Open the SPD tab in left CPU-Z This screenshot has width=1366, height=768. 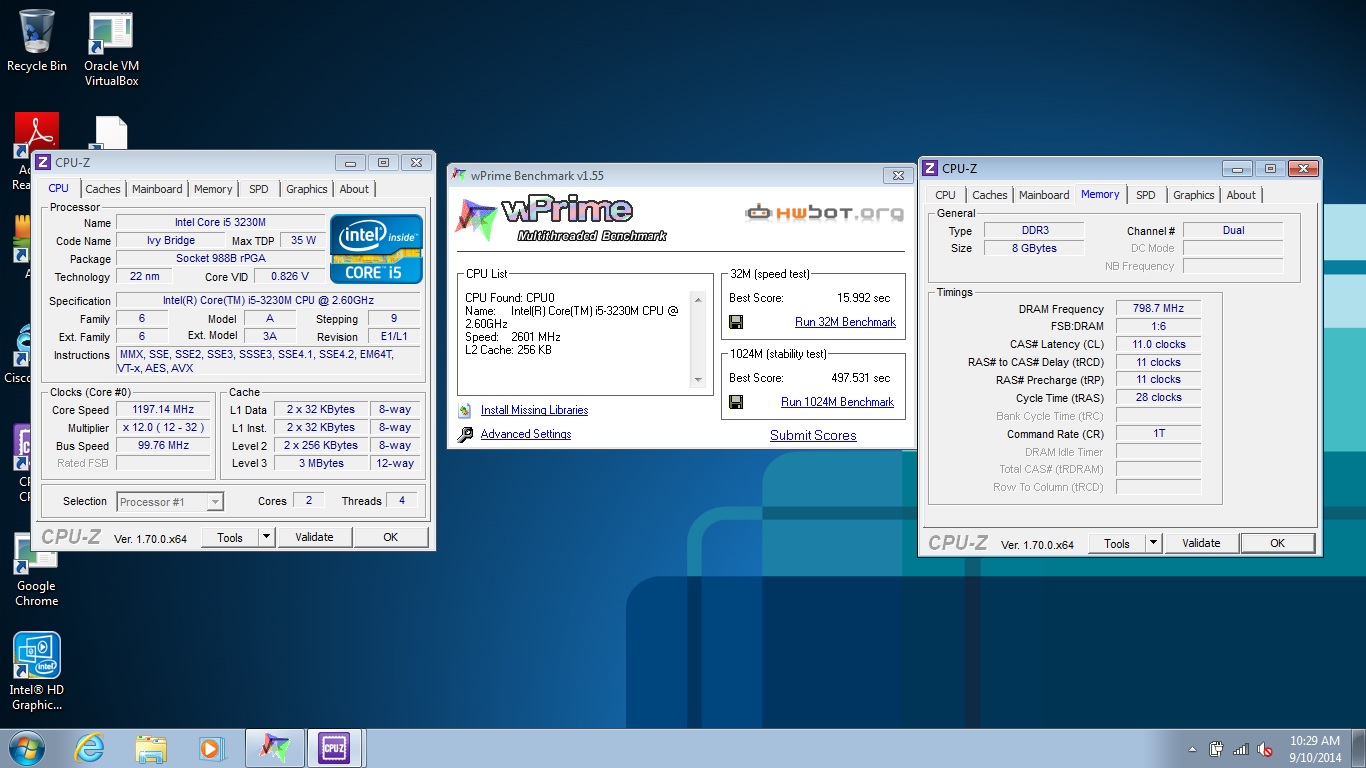pos(259,189)
